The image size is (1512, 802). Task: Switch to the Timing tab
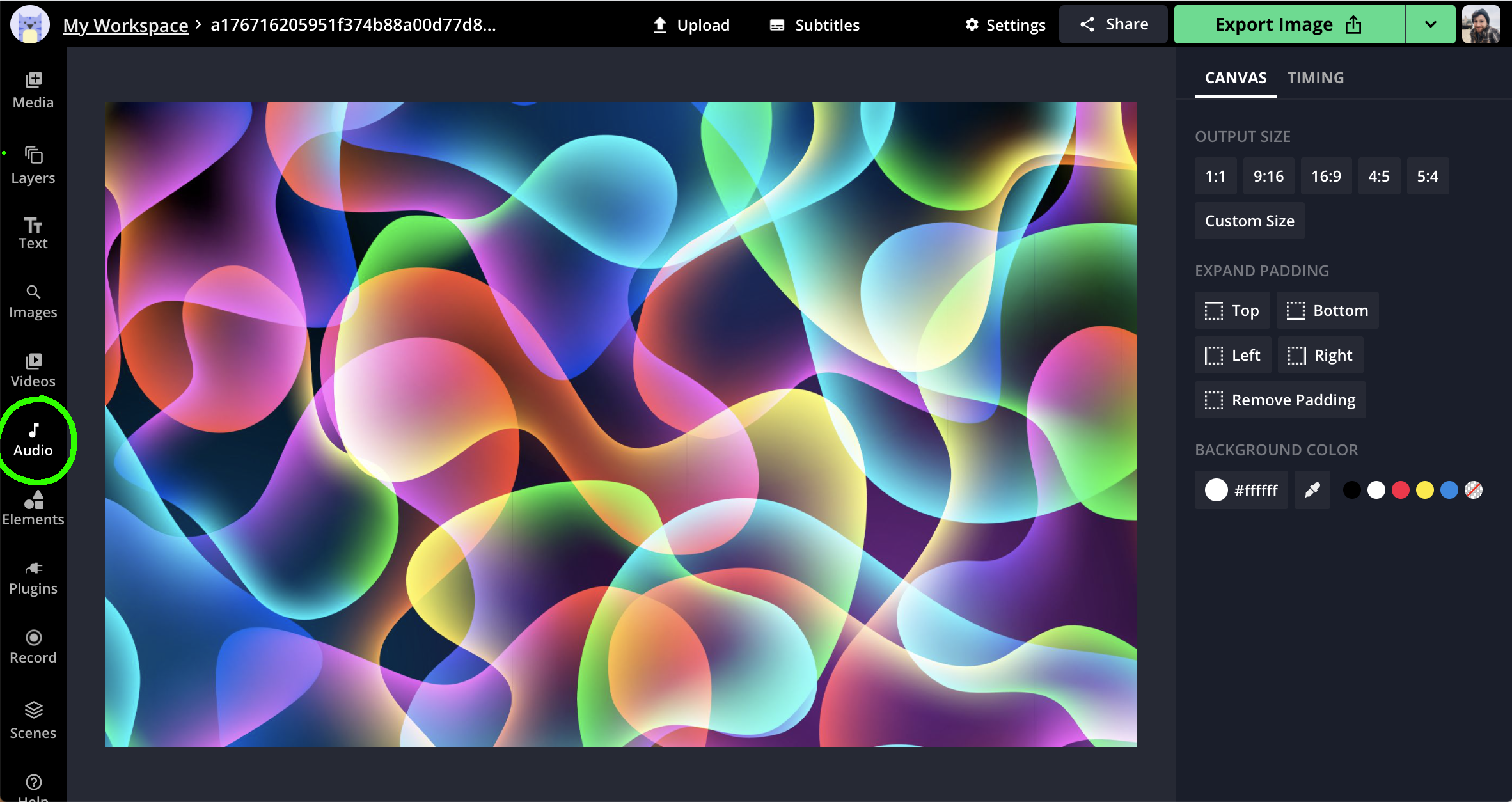(1315, 77)
